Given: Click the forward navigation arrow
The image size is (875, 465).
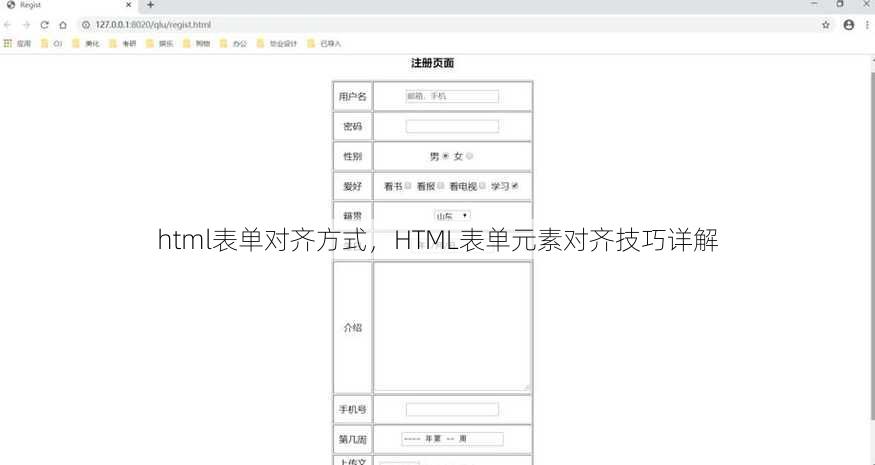Looking at the screenshot, I should pyautogui.click(x=26, y=25).
